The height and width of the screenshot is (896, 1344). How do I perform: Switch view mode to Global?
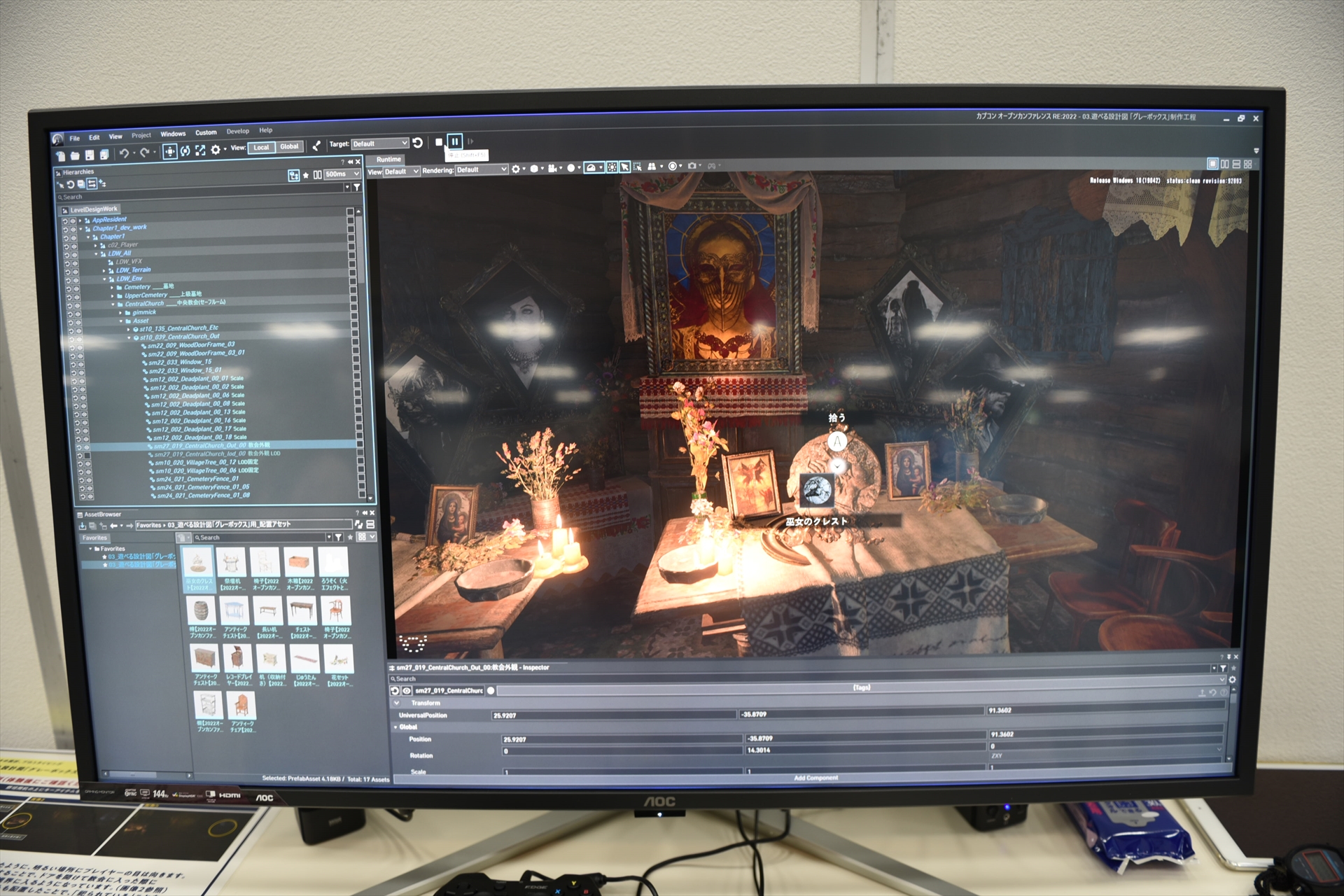tap(289, 146)
